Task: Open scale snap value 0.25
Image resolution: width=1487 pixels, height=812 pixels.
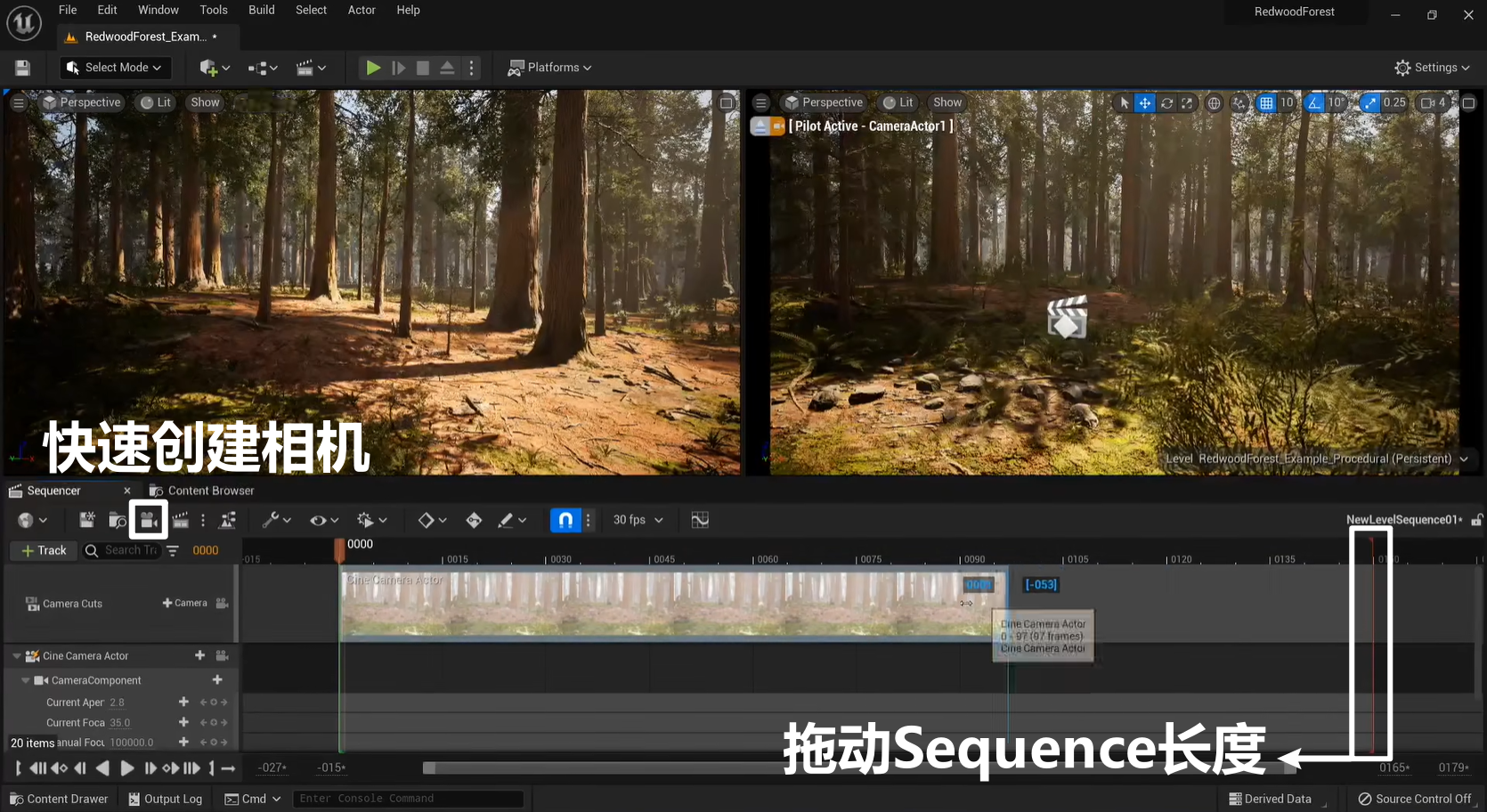Action: coord(1394,102)
